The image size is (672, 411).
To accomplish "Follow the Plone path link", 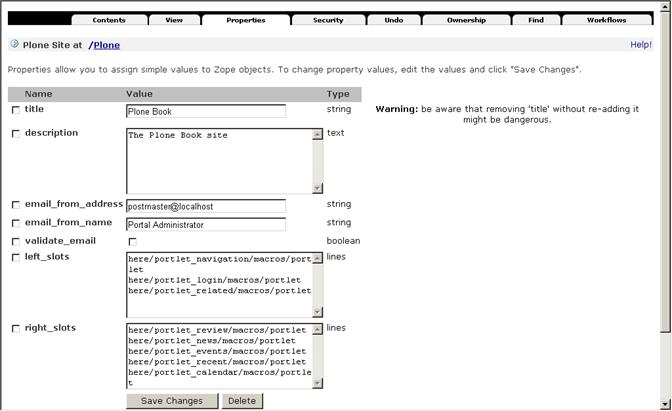I will [x=107, y=45].
